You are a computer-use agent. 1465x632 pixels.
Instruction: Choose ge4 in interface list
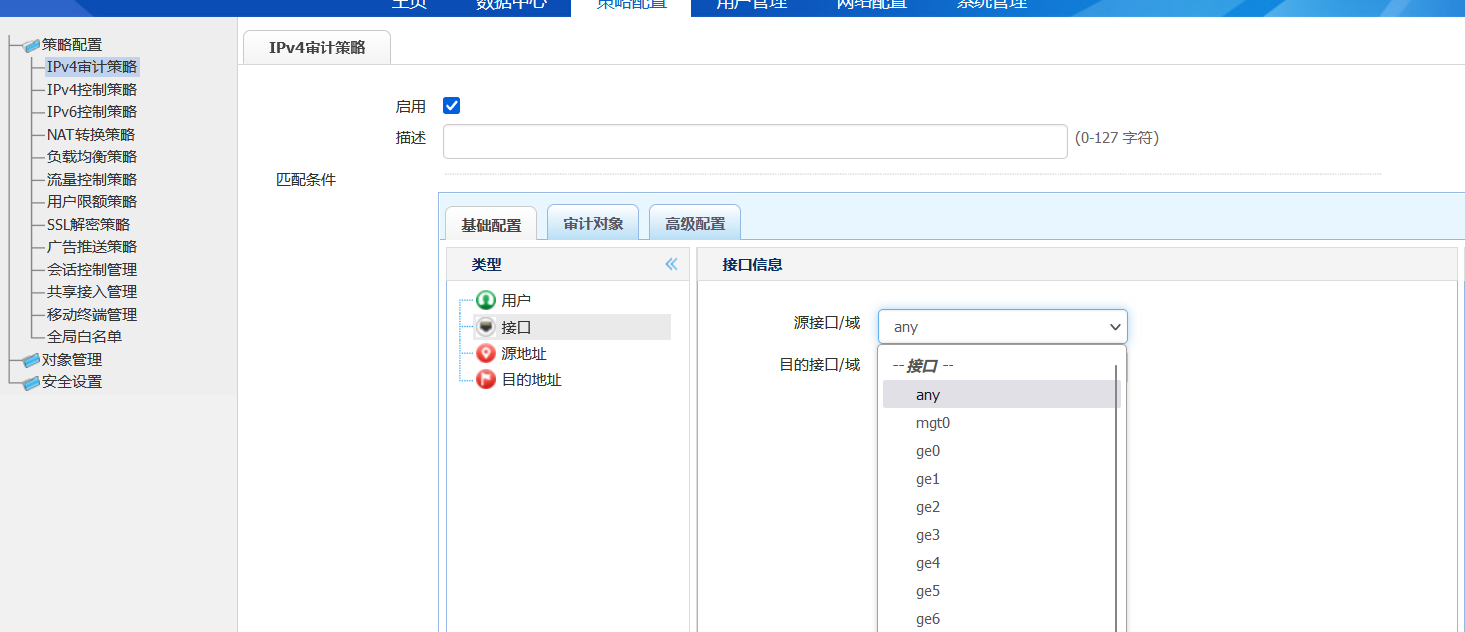[1001, 563]
